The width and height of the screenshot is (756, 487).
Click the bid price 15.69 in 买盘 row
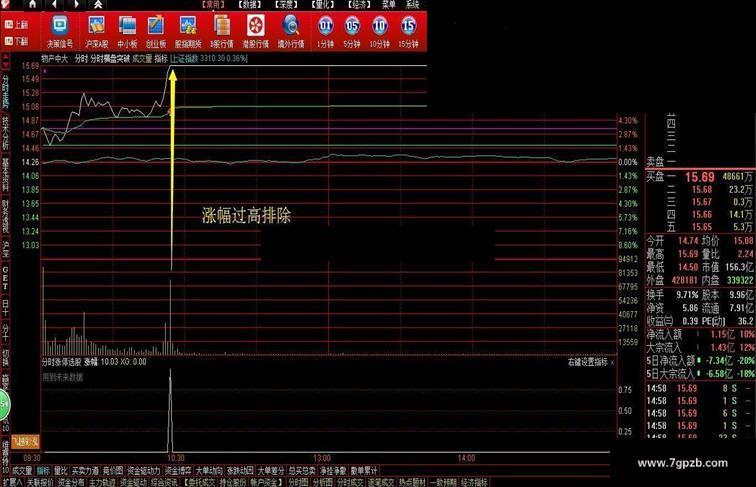click(700, 177)
